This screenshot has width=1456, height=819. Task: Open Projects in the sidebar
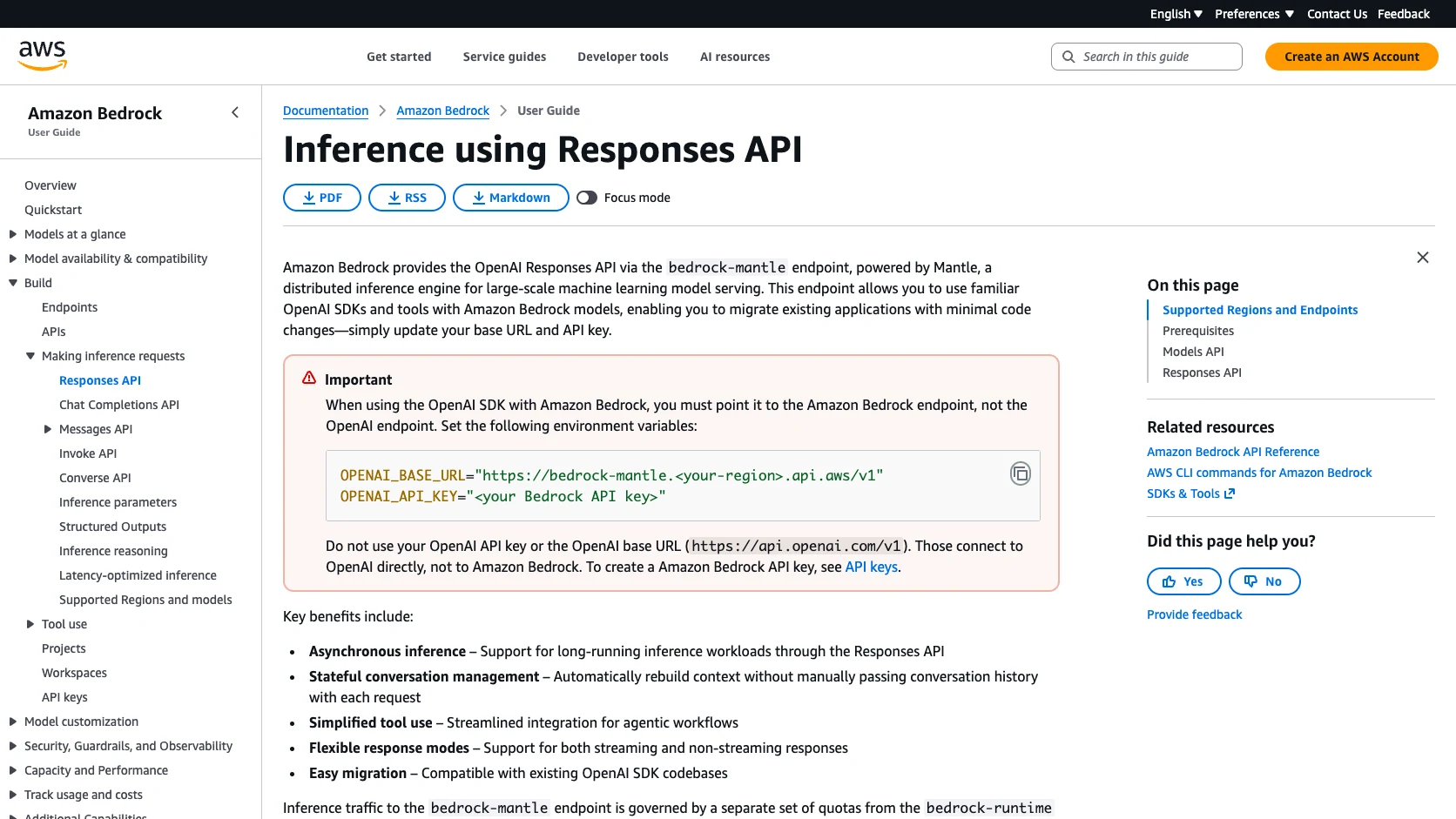point(64,648)
